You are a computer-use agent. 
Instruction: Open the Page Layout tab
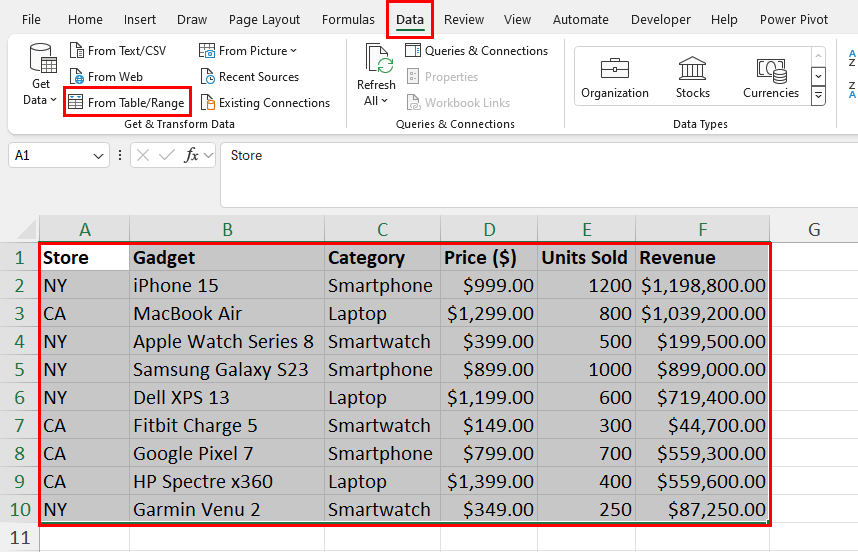pyautogui.click(x=264, y=20)
